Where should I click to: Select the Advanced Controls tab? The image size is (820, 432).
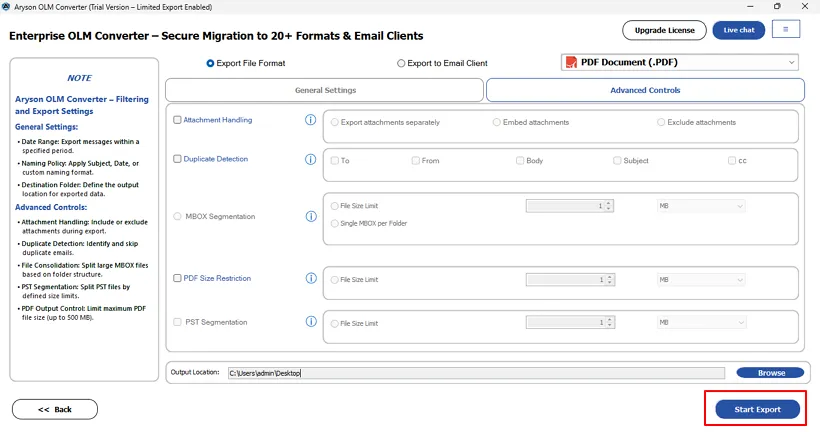click(645, 90)
